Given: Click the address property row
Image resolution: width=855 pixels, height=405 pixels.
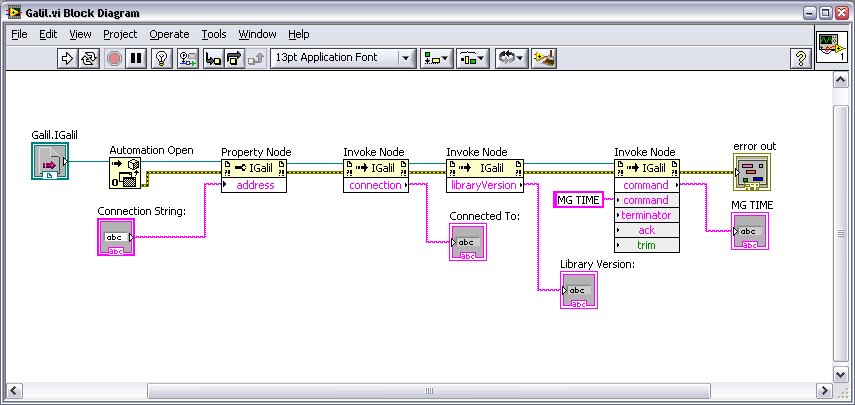Looking at the screenshot, I should tap(254, 185).
